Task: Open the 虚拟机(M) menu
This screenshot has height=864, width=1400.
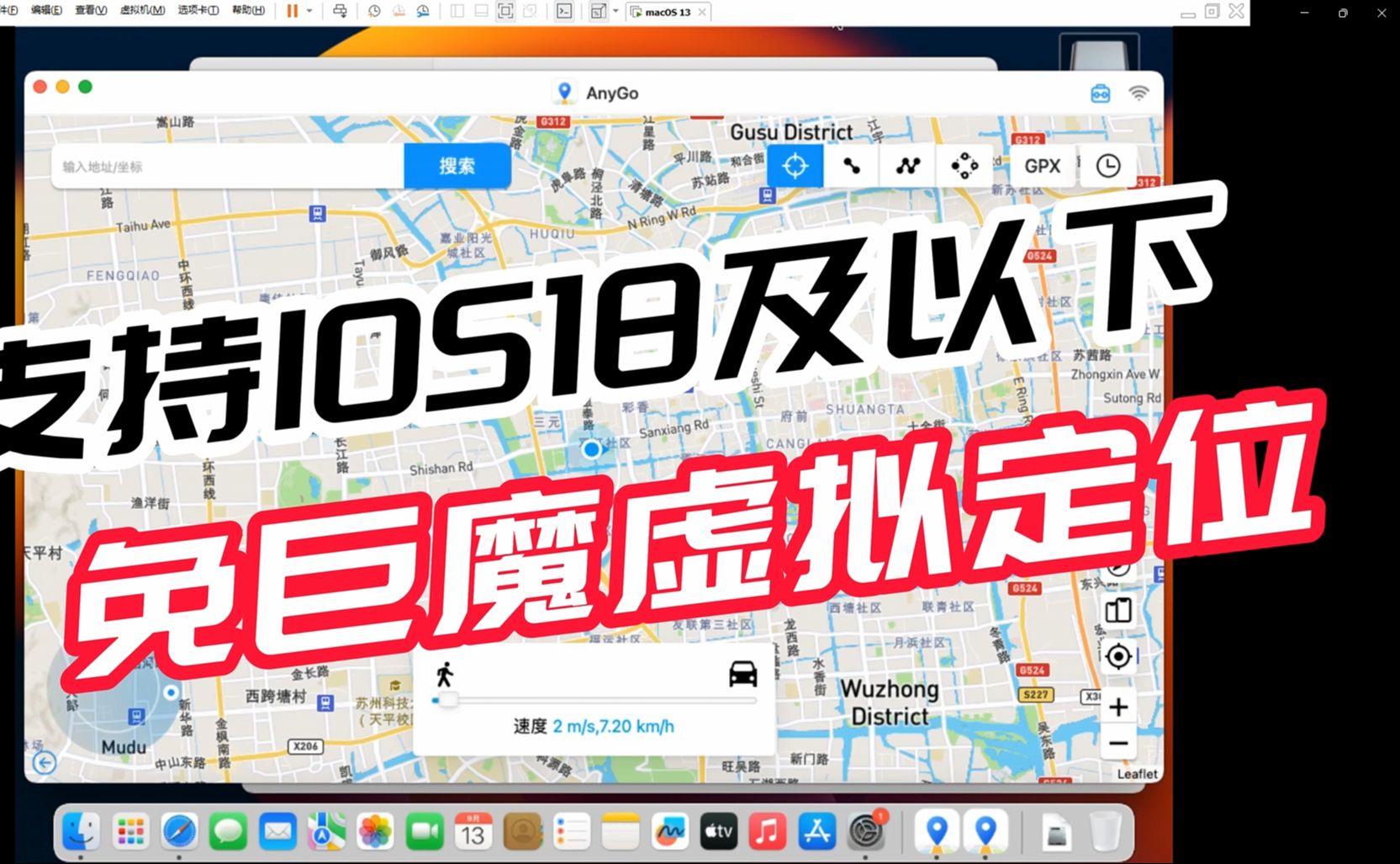Action: [142, 10]
